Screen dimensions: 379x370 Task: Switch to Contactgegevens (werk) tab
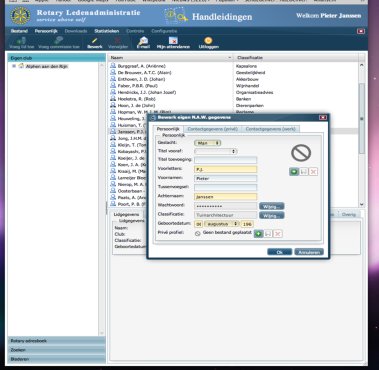click(x=270, y=129)
